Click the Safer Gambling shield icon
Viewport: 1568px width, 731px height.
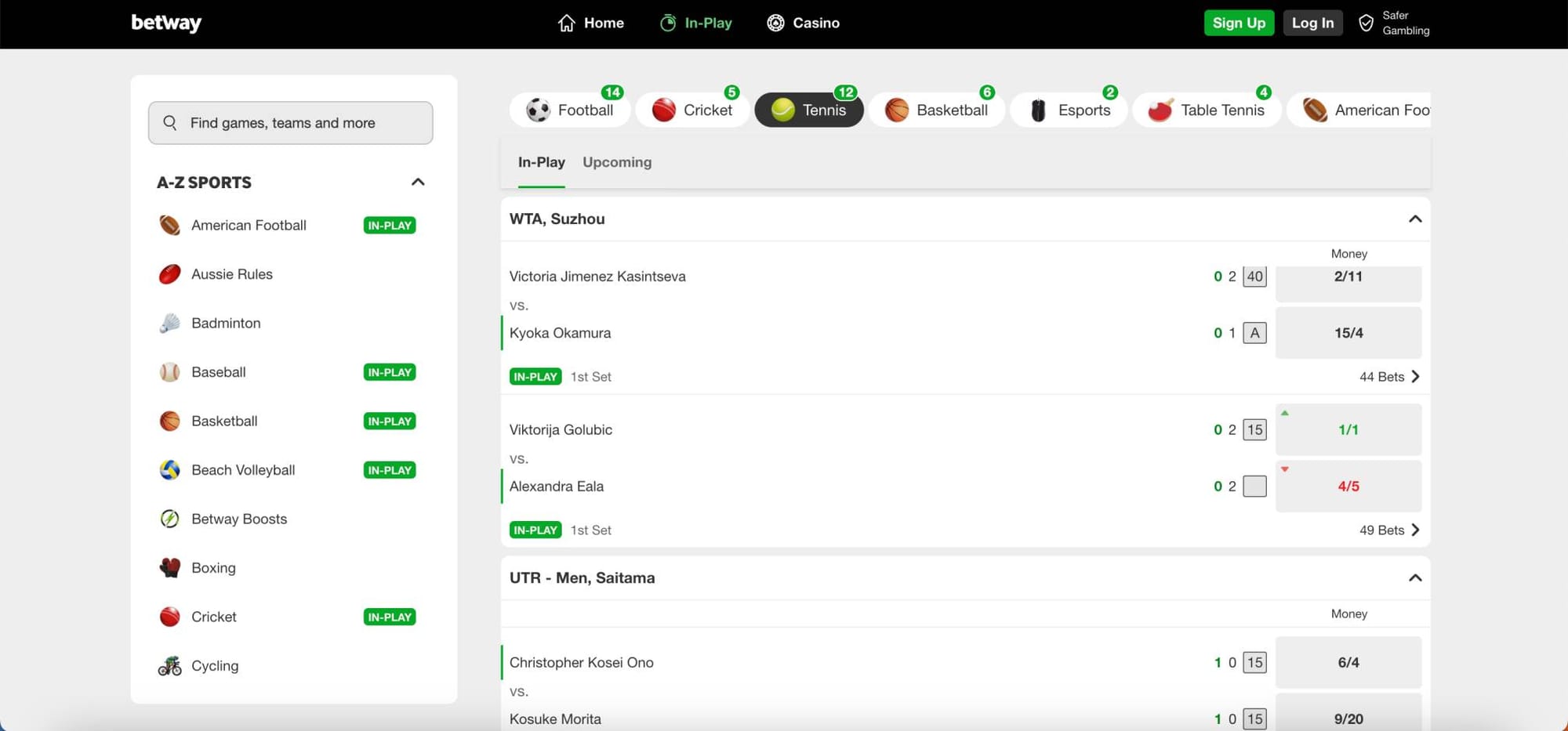click(1366, 23)
